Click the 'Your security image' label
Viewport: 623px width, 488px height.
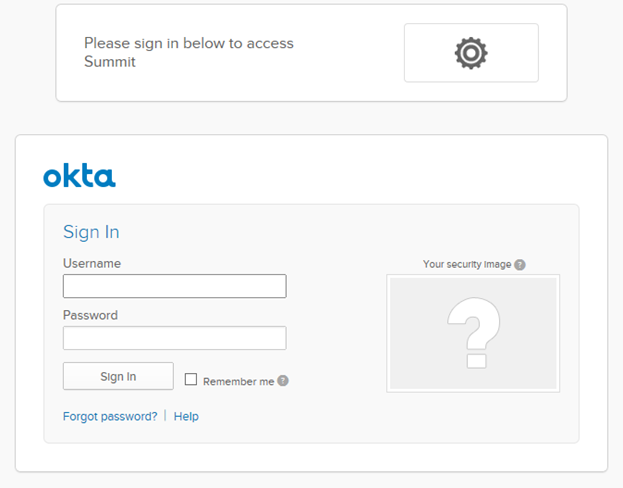[x=466, y=265]
